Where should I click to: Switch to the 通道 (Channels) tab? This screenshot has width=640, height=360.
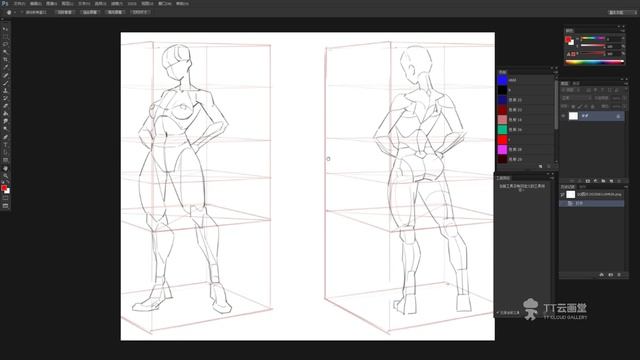pyautogui.click(x=576, y=83)
